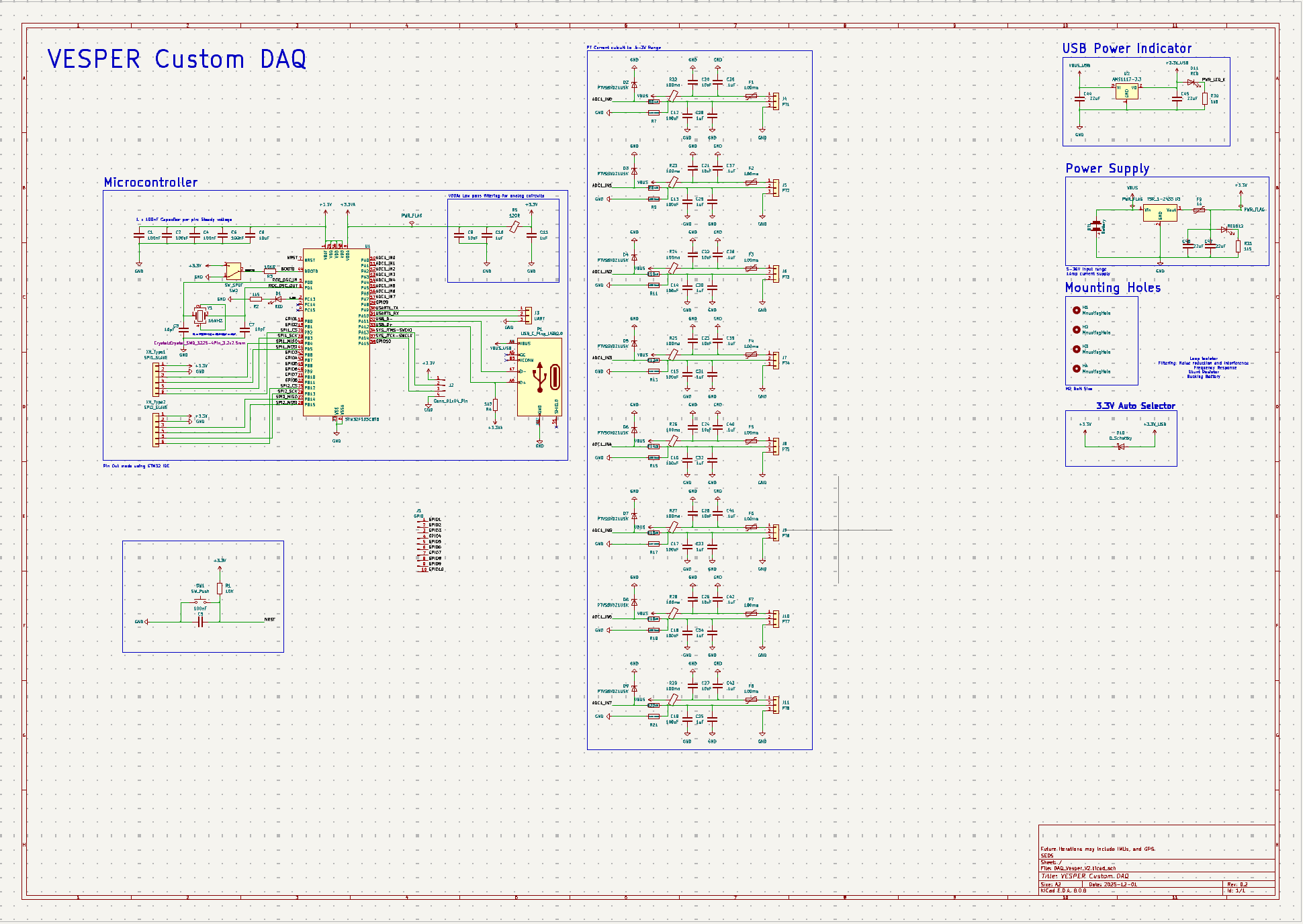
Task: Click the Title field in the title block
Action: 1085,876
